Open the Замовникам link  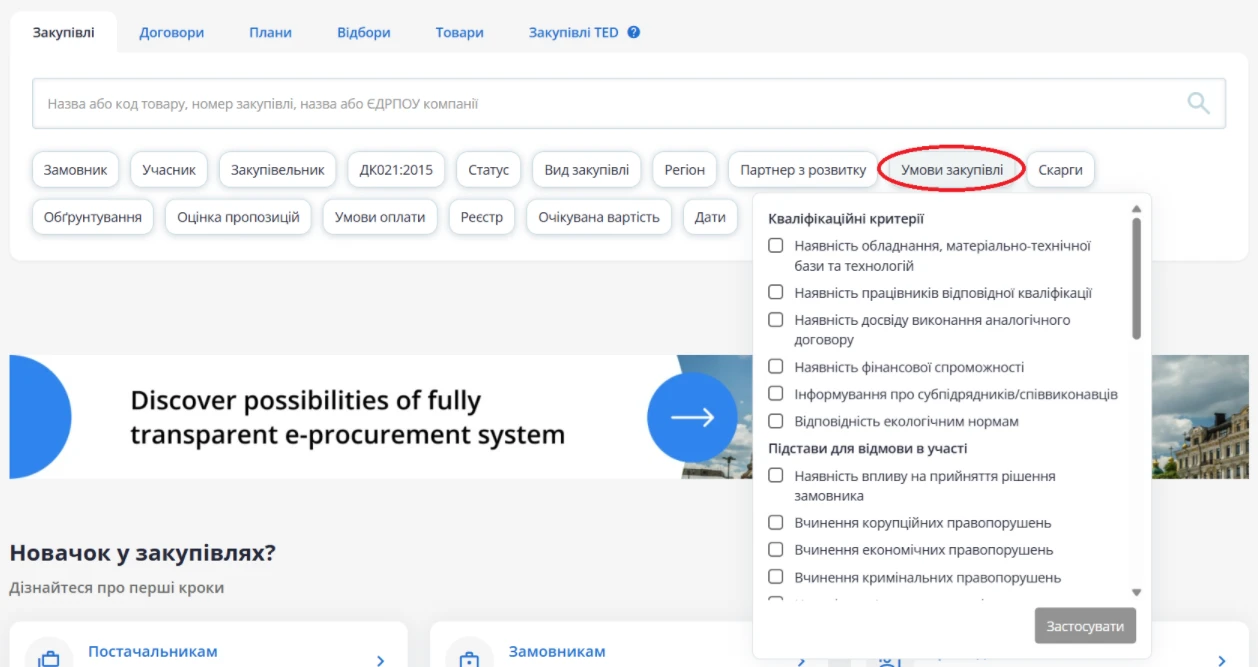coord(557,652)
